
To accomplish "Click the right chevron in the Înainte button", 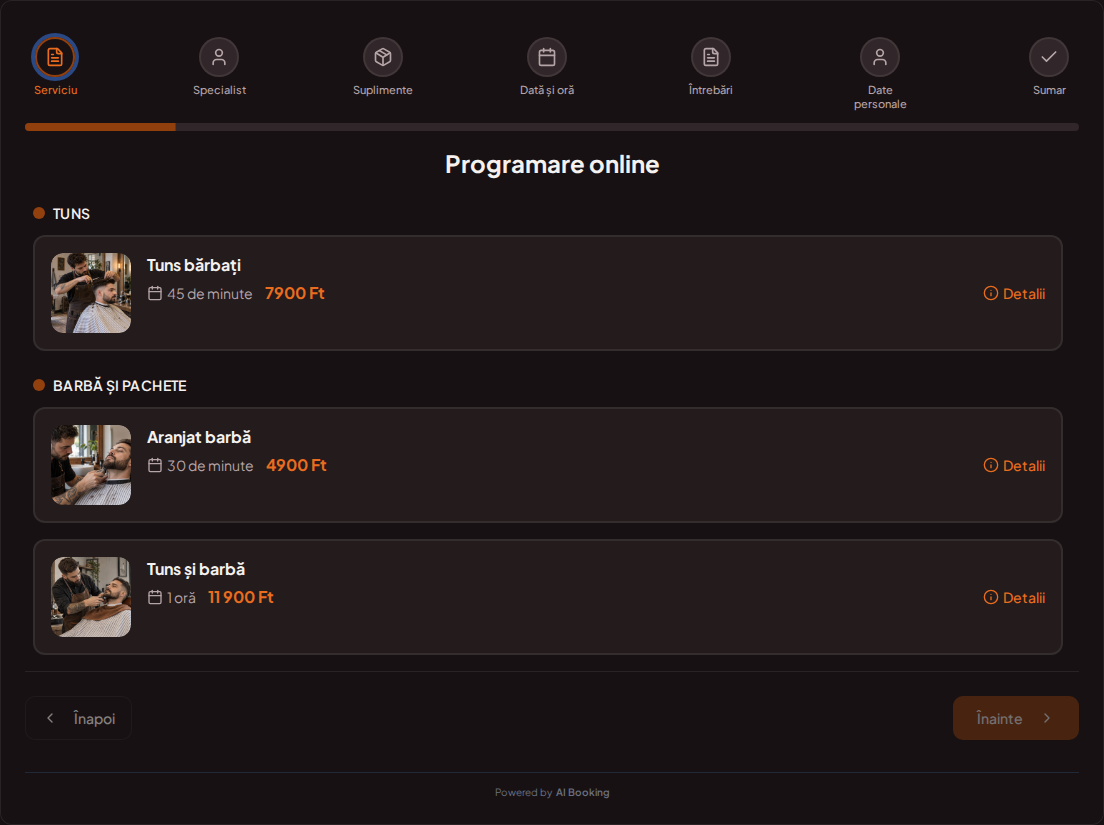I will pos(1047,718).
